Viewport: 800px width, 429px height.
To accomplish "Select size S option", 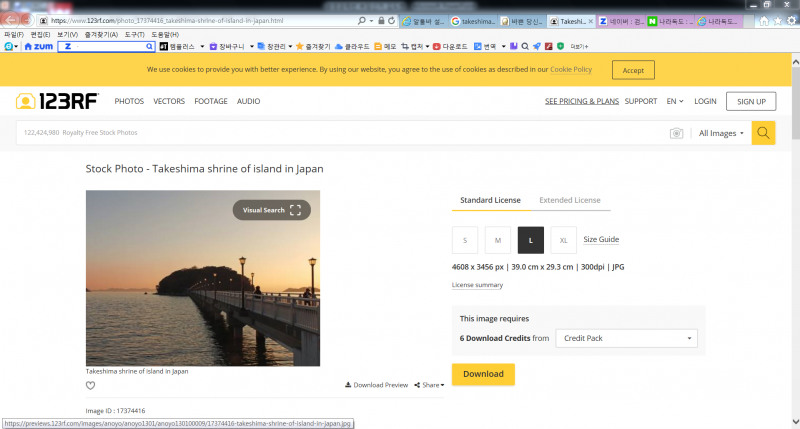I will pyautogui.click(x=465, y=240).
